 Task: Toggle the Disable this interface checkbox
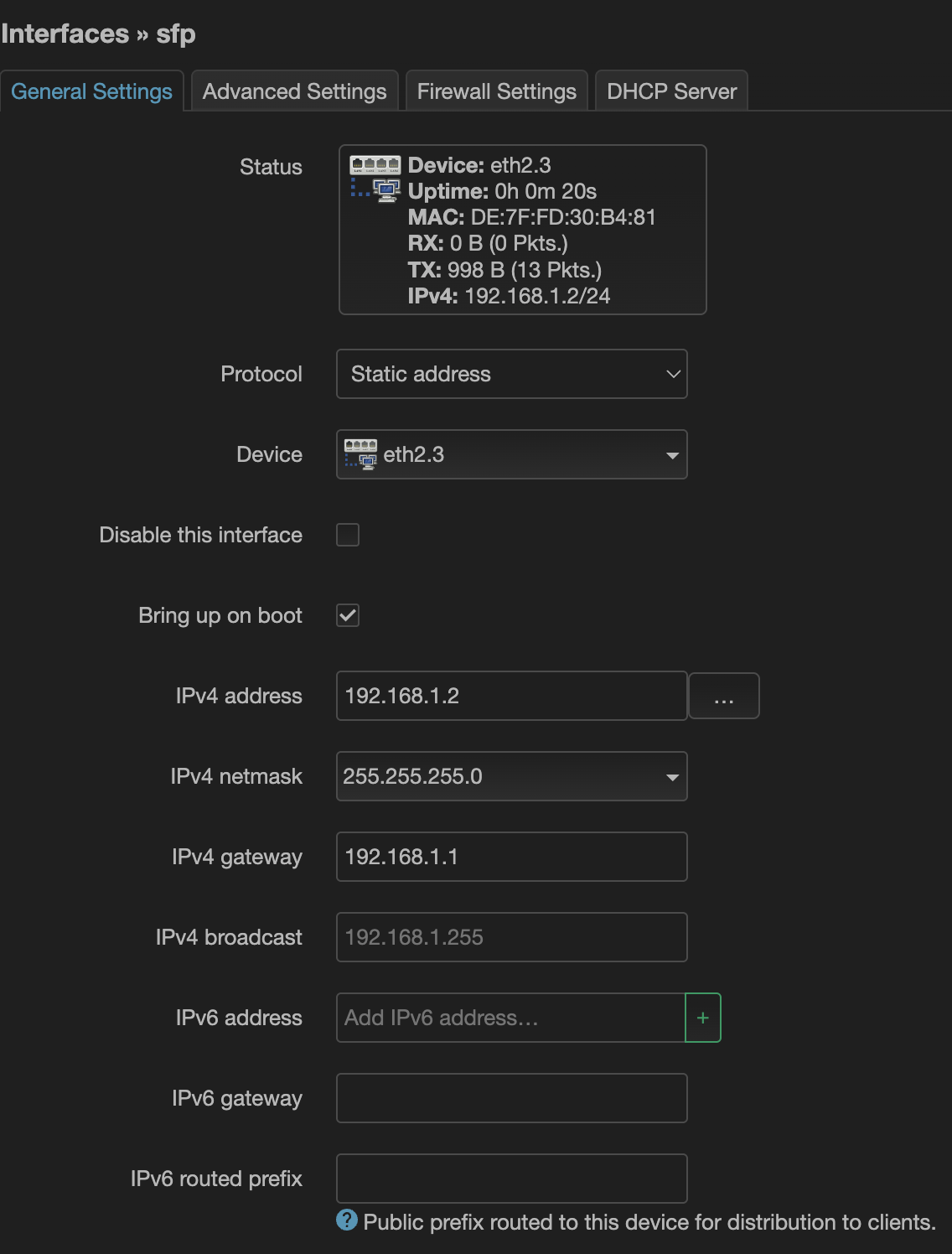tap(348, 535)
